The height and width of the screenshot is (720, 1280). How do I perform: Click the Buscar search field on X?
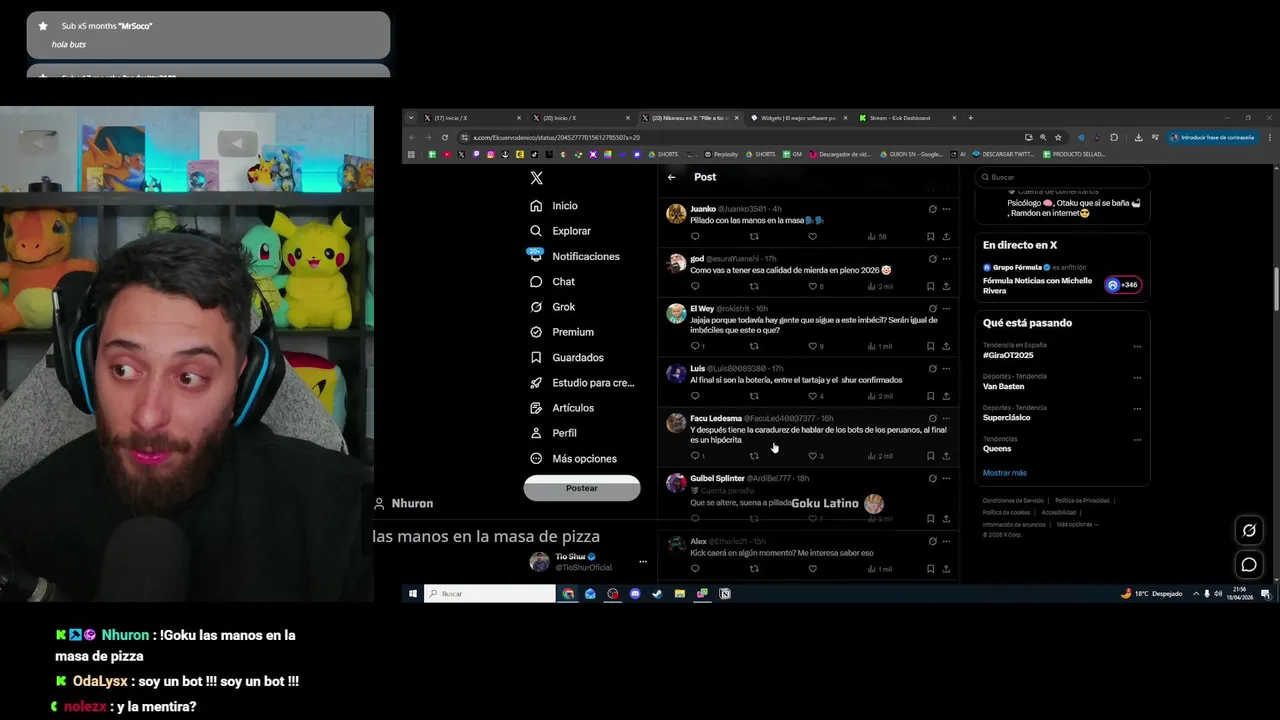[x=1062, y=177]
